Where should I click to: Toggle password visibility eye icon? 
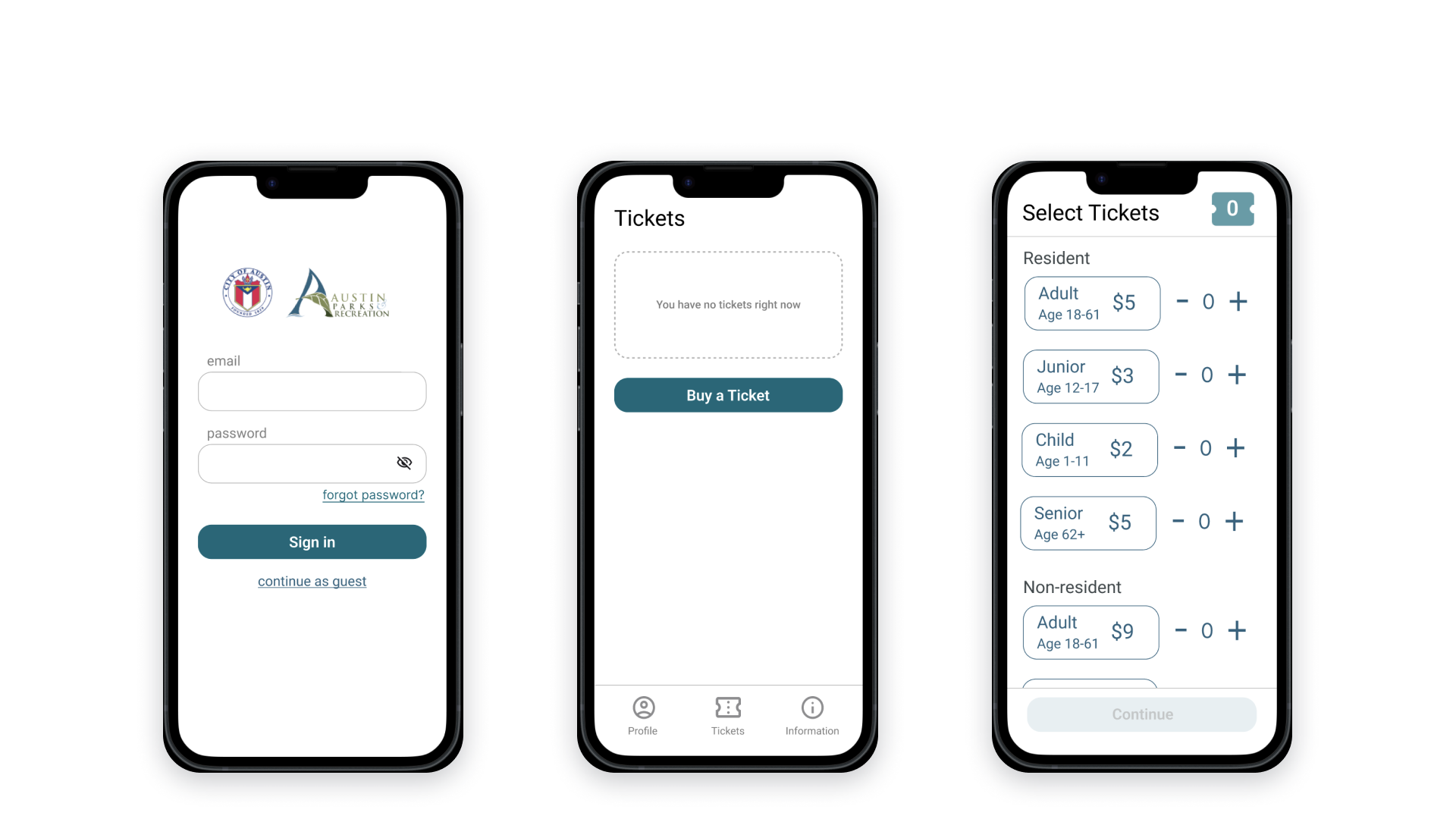[404, 462]
